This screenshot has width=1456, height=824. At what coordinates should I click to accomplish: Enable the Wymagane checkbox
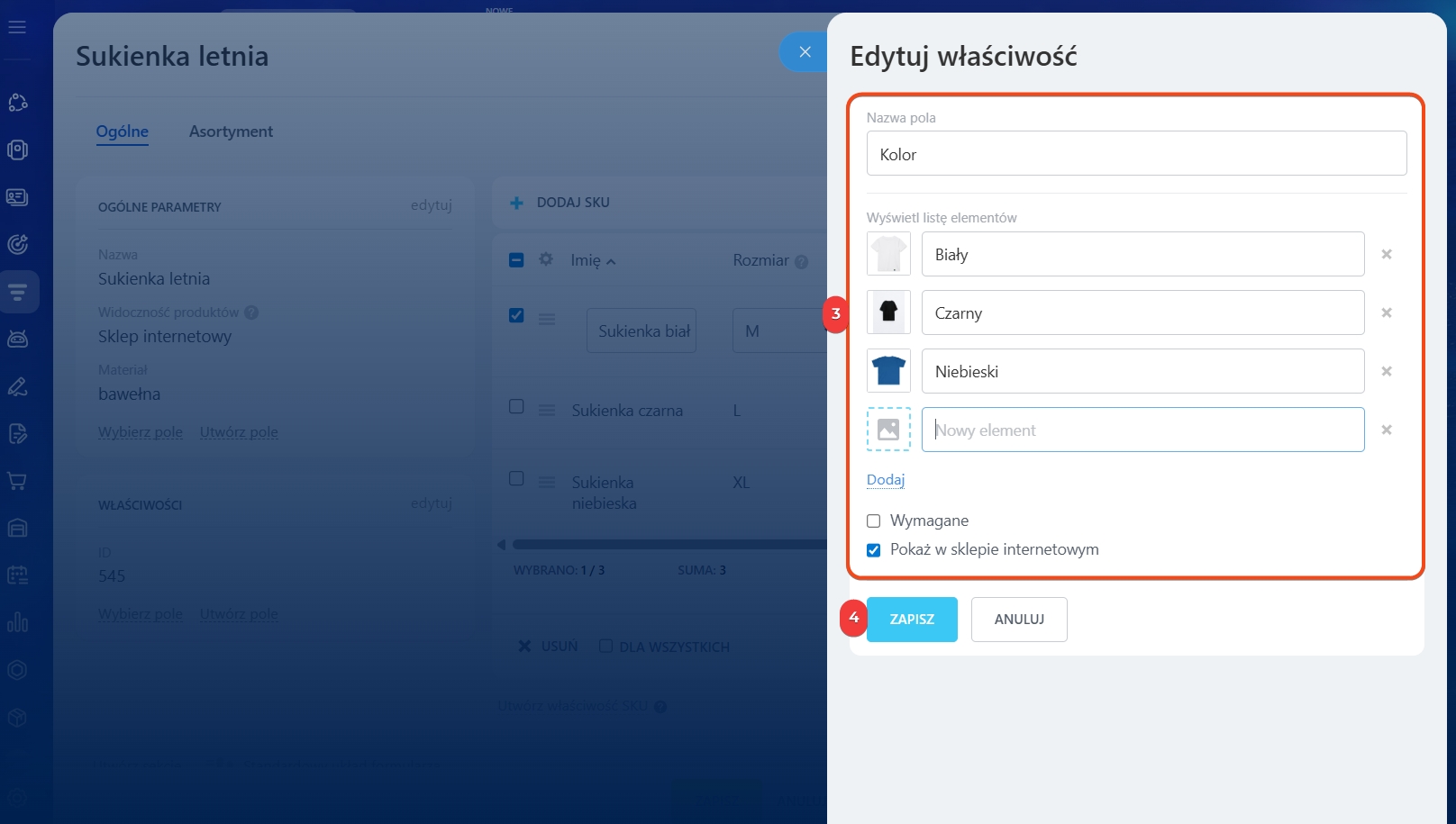(x=873, y=521)
